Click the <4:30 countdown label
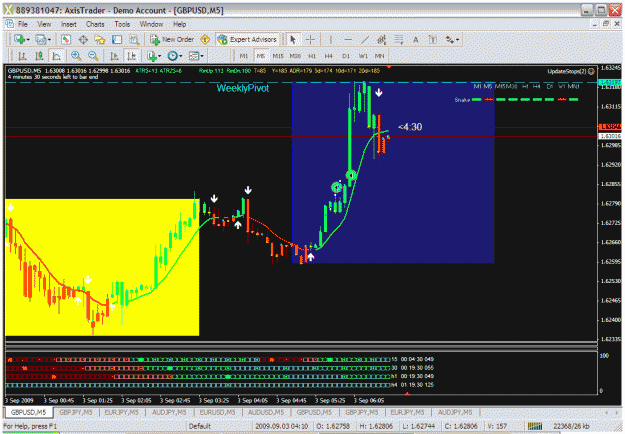 [410, 127]
